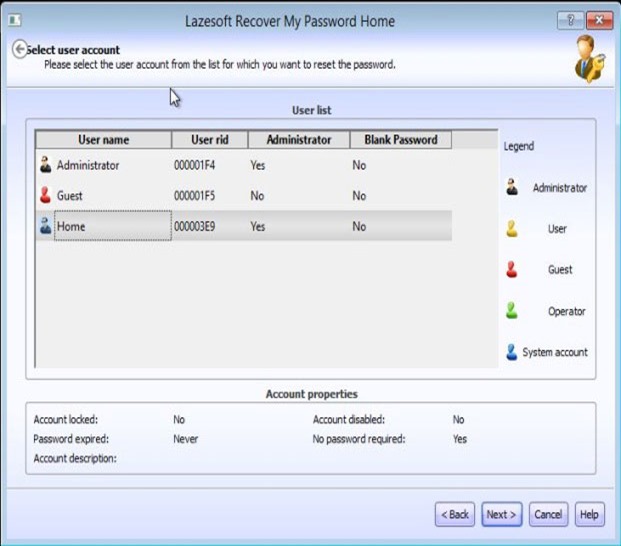Image resolution: width=621 pixels, height=546 pixels.
Task: Click the user-with-key wizard icon
Action: point(590,59)
